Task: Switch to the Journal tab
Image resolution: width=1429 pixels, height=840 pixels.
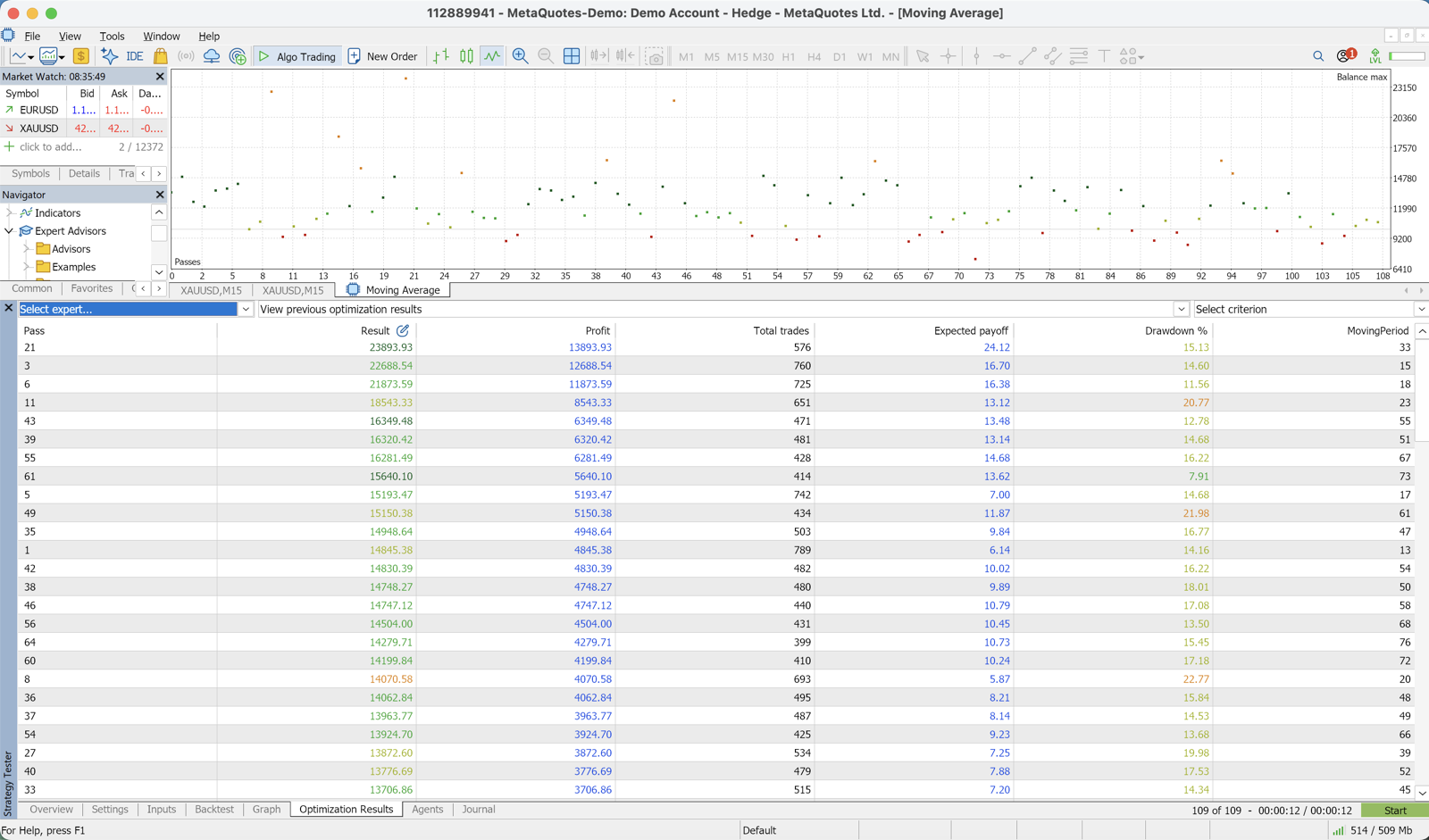Action: [x=478, y=810]
